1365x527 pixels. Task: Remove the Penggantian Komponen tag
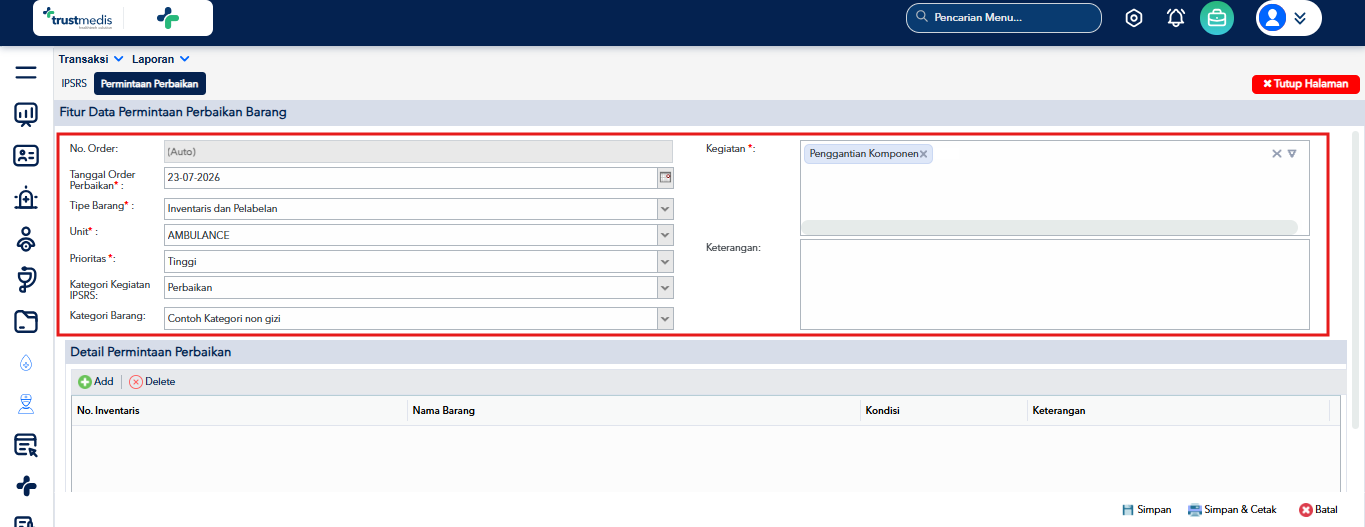pos(924,154)
